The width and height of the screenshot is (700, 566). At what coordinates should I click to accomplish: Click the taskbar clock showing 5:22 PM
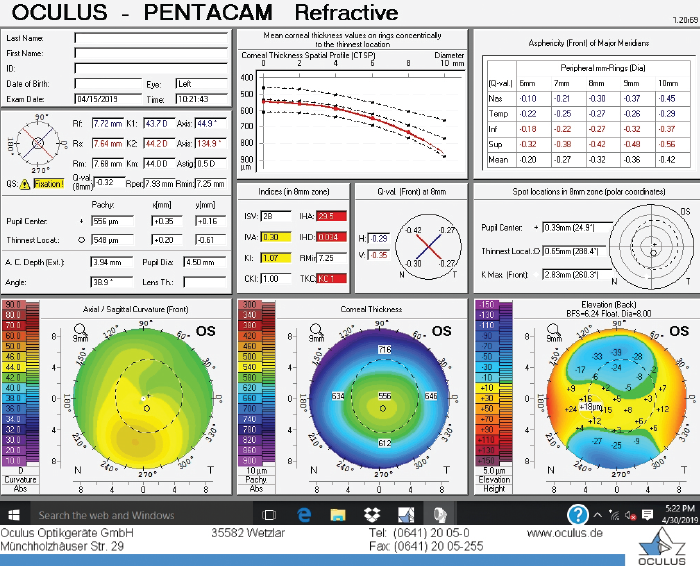pos(679,508)
